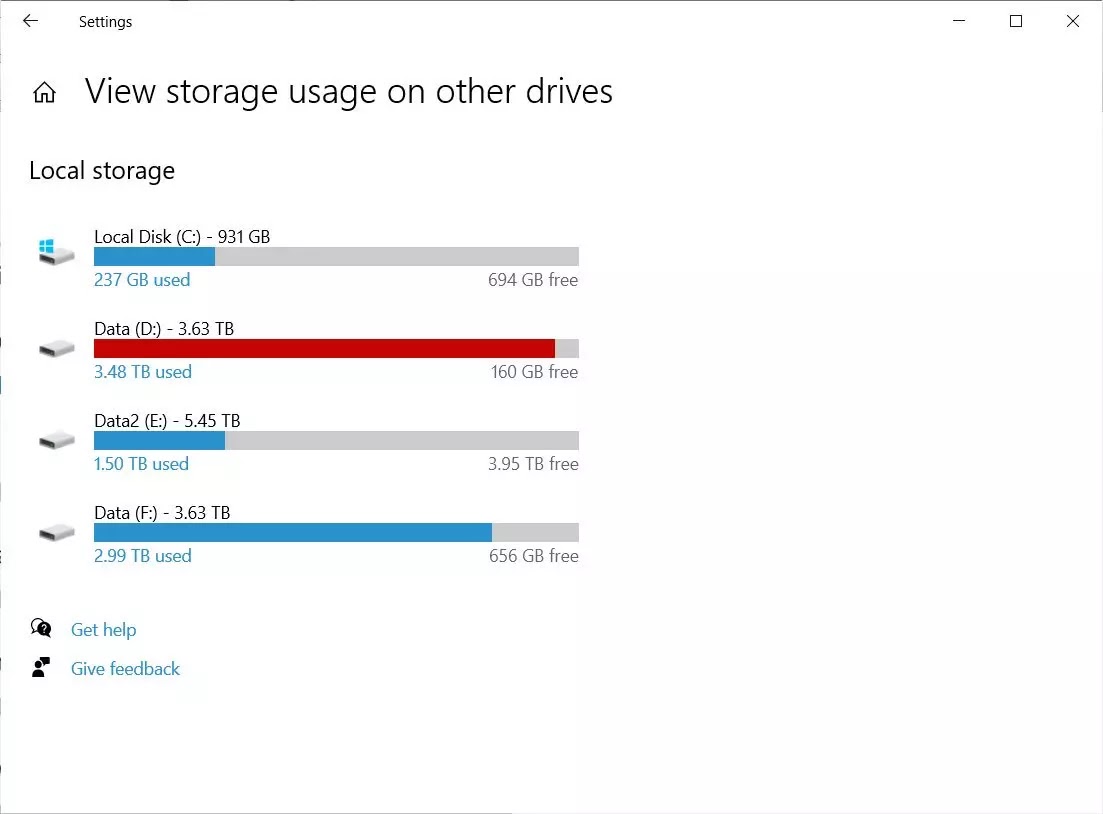Viewport: 1103px width, 814px height.
Task: Open "237 GB used" details for C:
Action: 142,280
